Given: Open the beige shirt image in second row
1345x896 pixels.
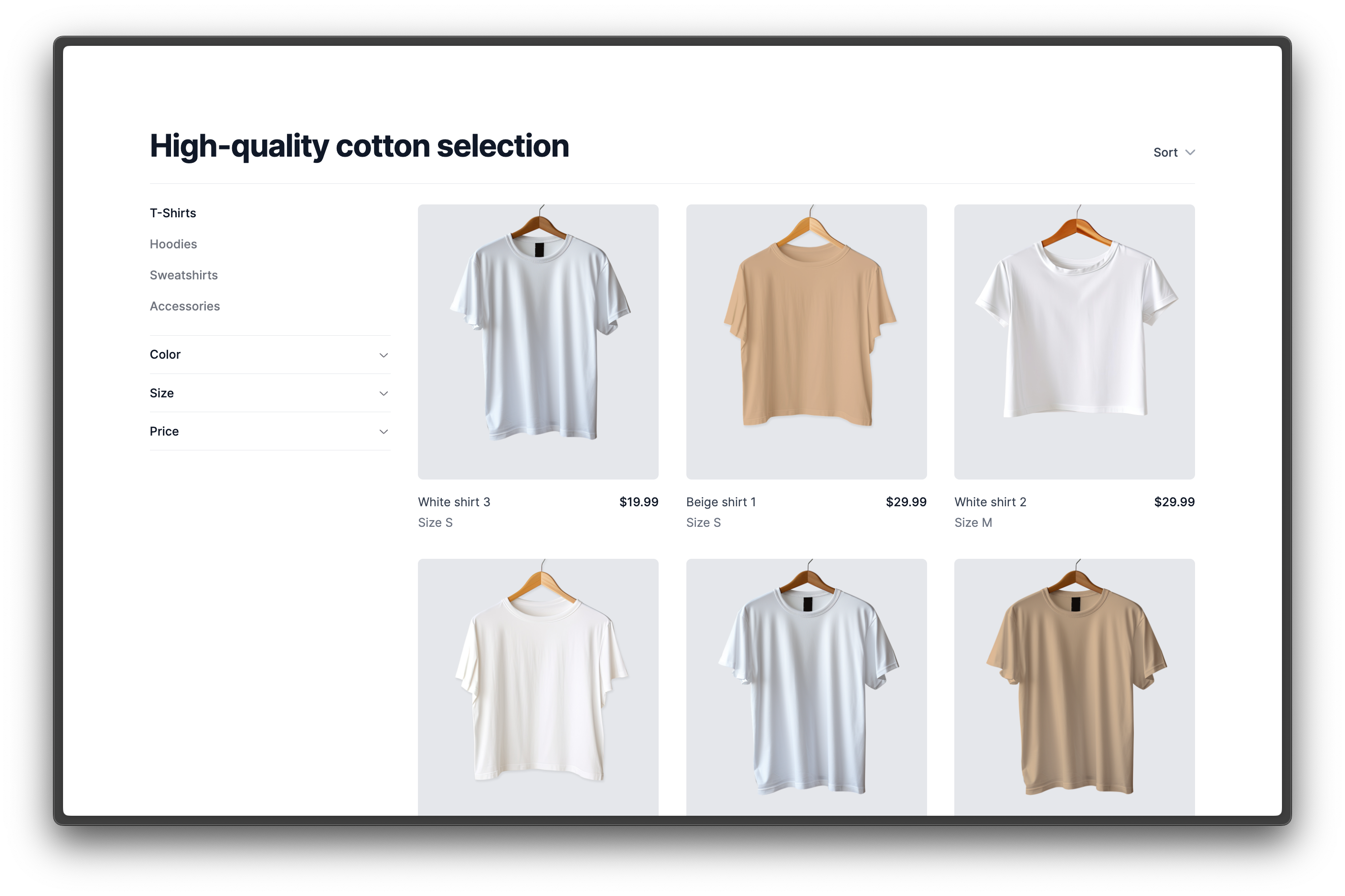Looking at the screenshot, I should coord(1074,687).
